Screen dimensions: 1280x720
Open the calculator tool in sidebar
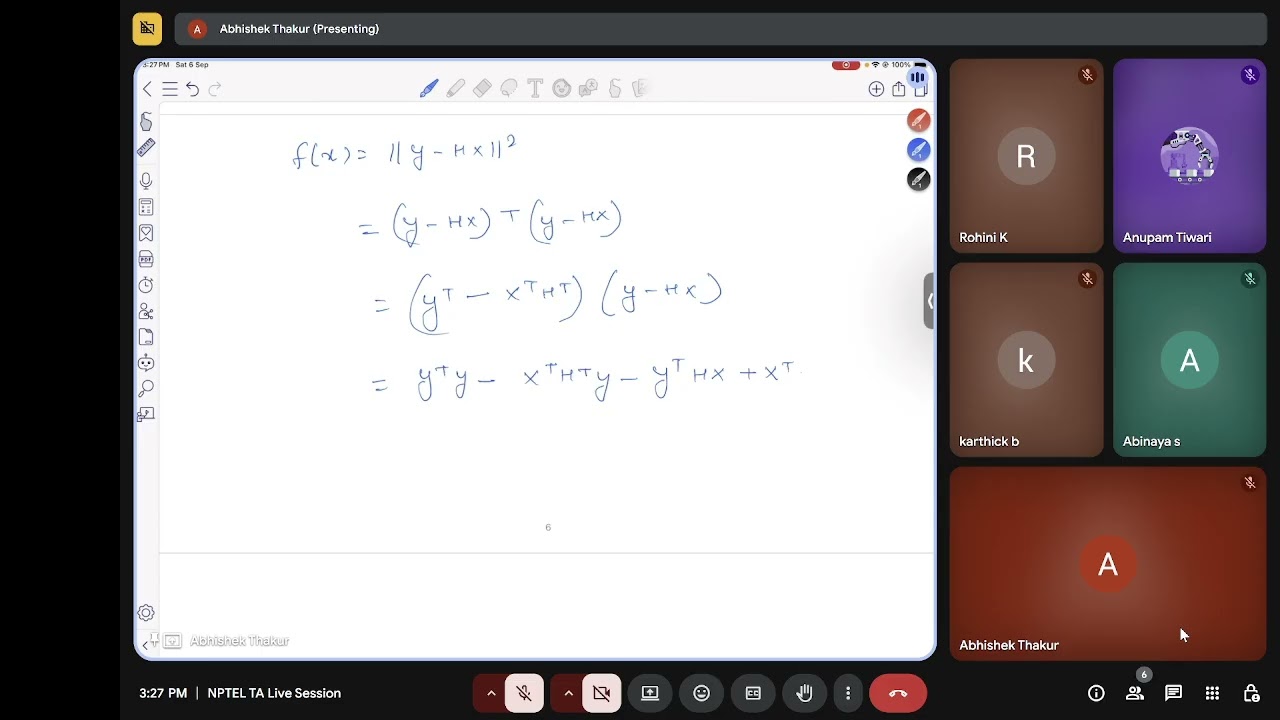[146, 207]
